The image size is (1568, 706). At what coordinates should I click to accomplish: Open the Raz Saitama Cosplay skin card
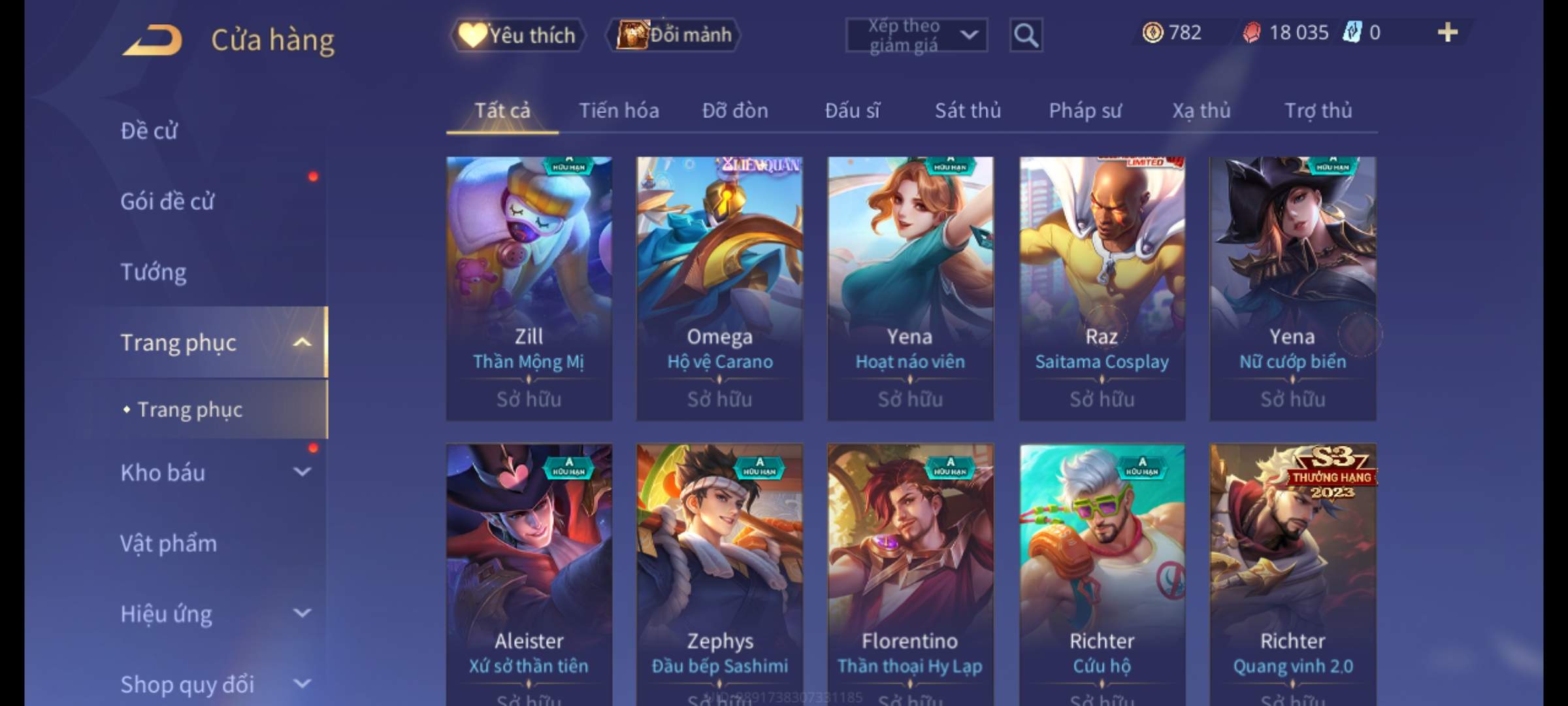point(1102,288)
